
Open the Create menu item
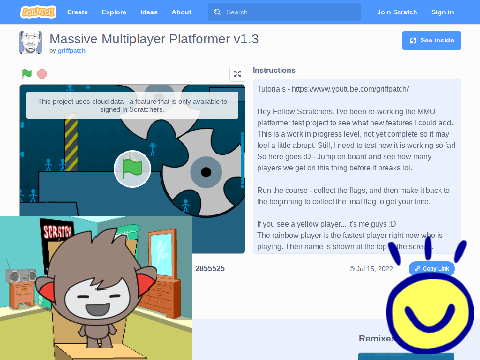tap(77, 12)
